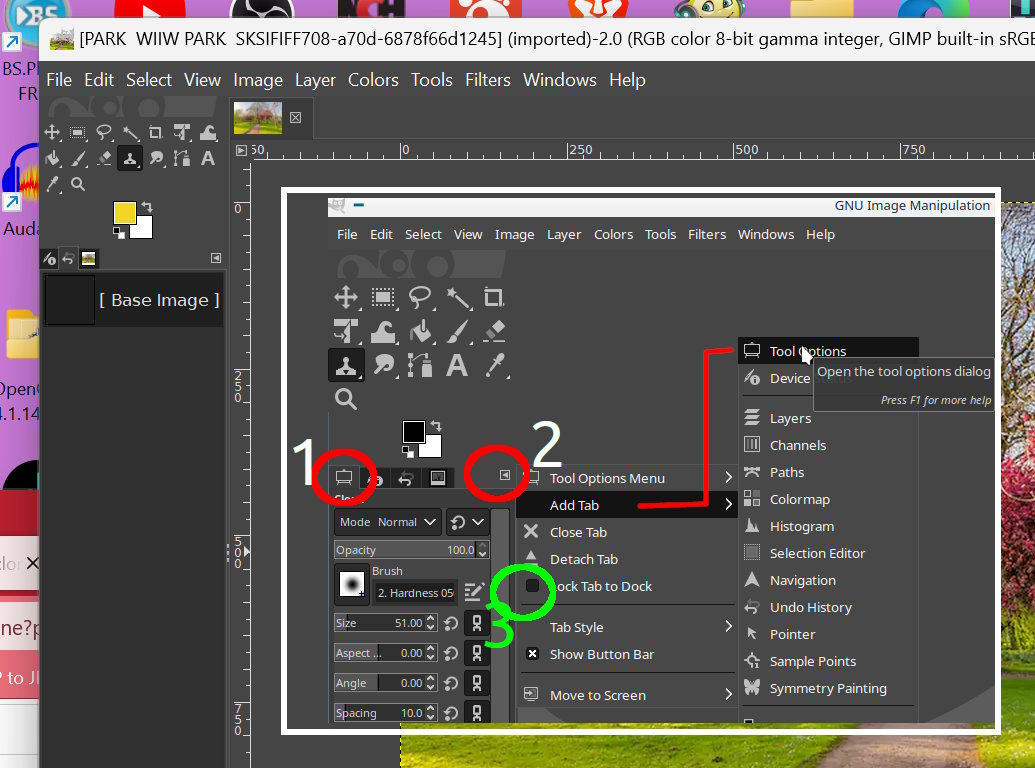This screenshot has height=768, width=1035.
Task: Swap foreground and background colors
Action: [147, 207]
